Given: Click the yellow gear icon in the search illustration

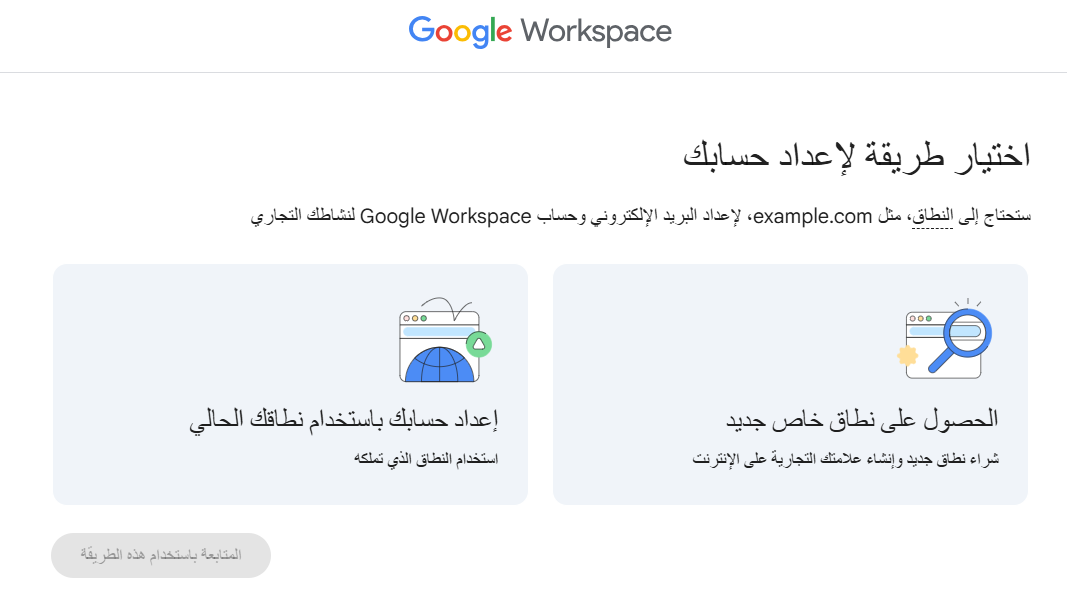Looking at the screenshot, I should coord(908,355).
